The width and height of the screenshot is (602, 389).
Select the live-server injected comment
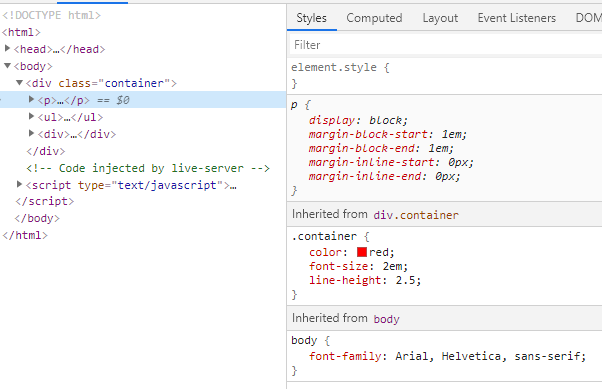coord(148,168)
